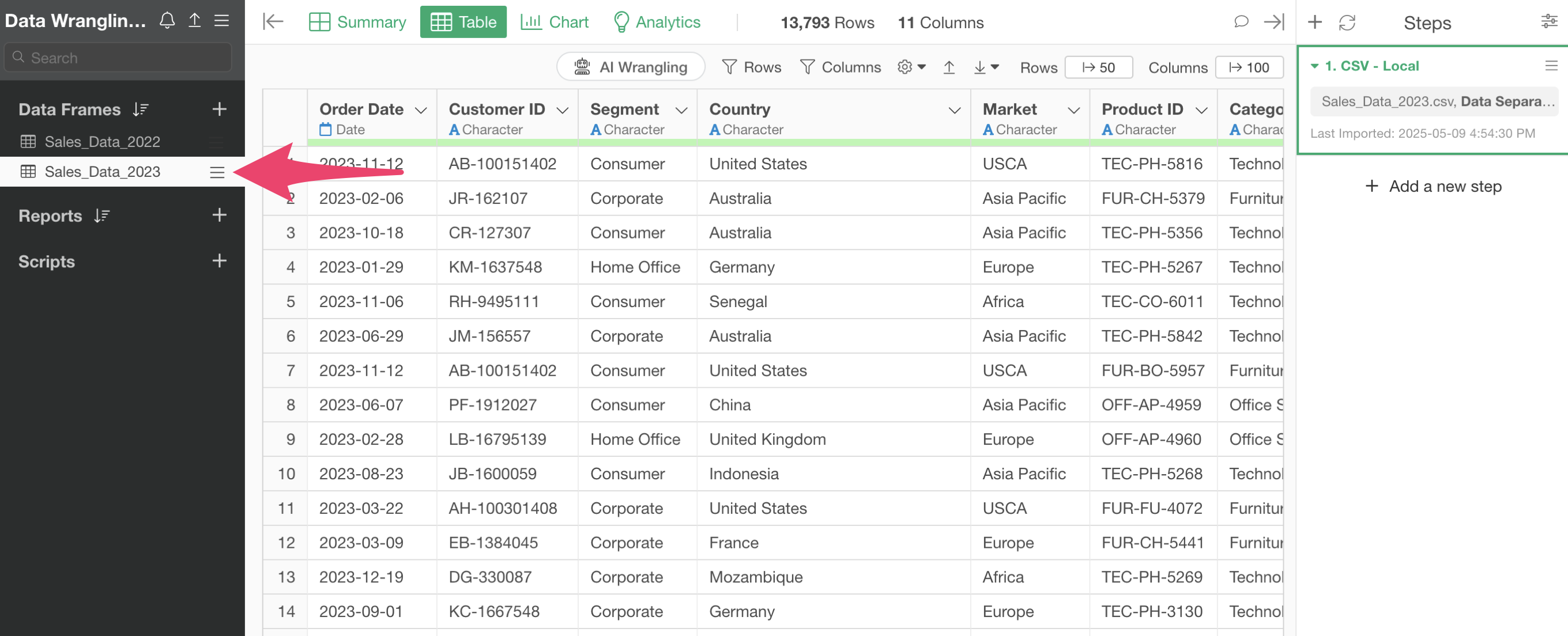Open the Steps settings sliders icon
This screenshot has width=1568, height=636.
tap(1549, 22)
